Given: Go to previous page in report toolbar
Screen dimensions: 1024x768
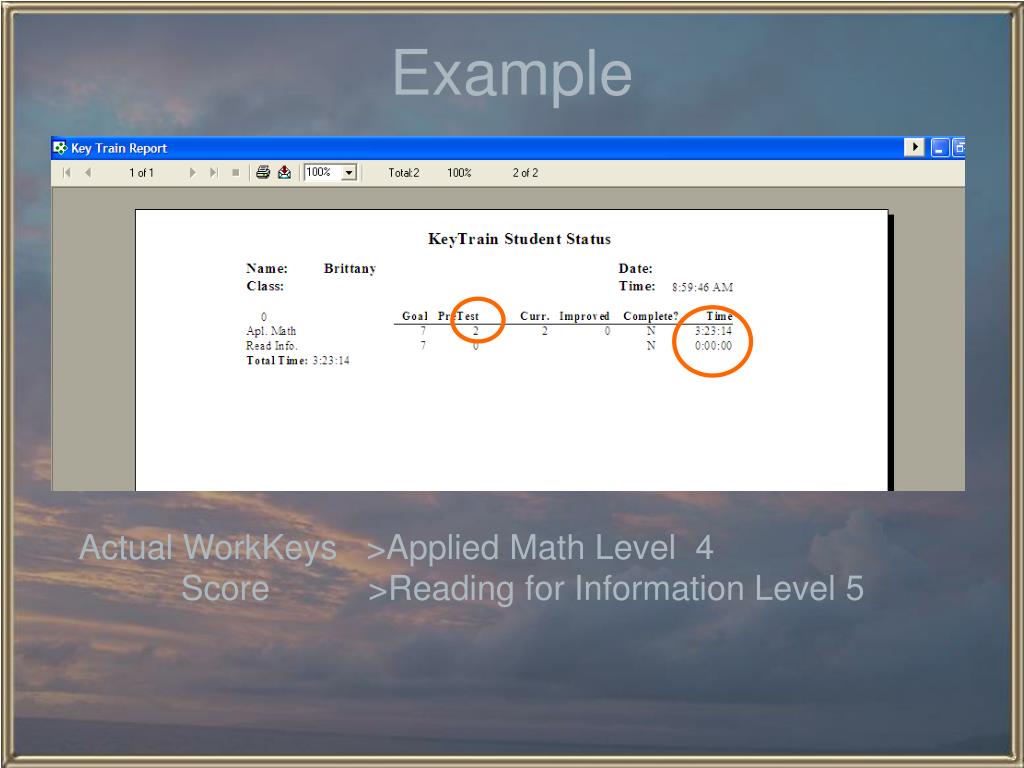Looking at the screenshot, I should 88,173.
